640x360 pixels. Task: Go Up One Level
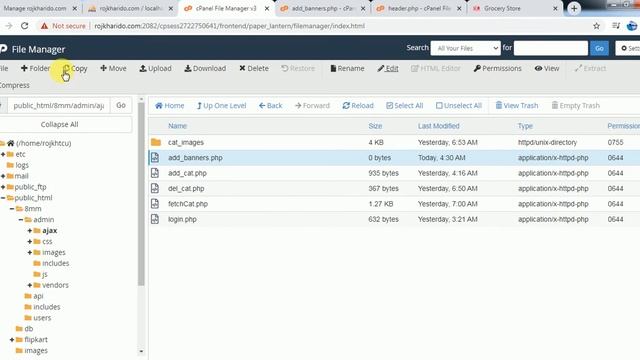222,105
